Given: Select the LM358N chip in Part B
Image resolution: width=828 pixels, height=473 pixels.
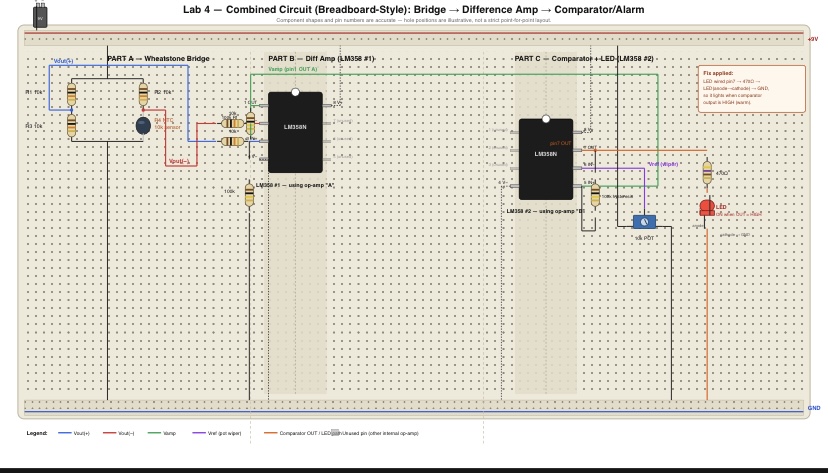Looking at the screenshot, I should click(295, 132).
